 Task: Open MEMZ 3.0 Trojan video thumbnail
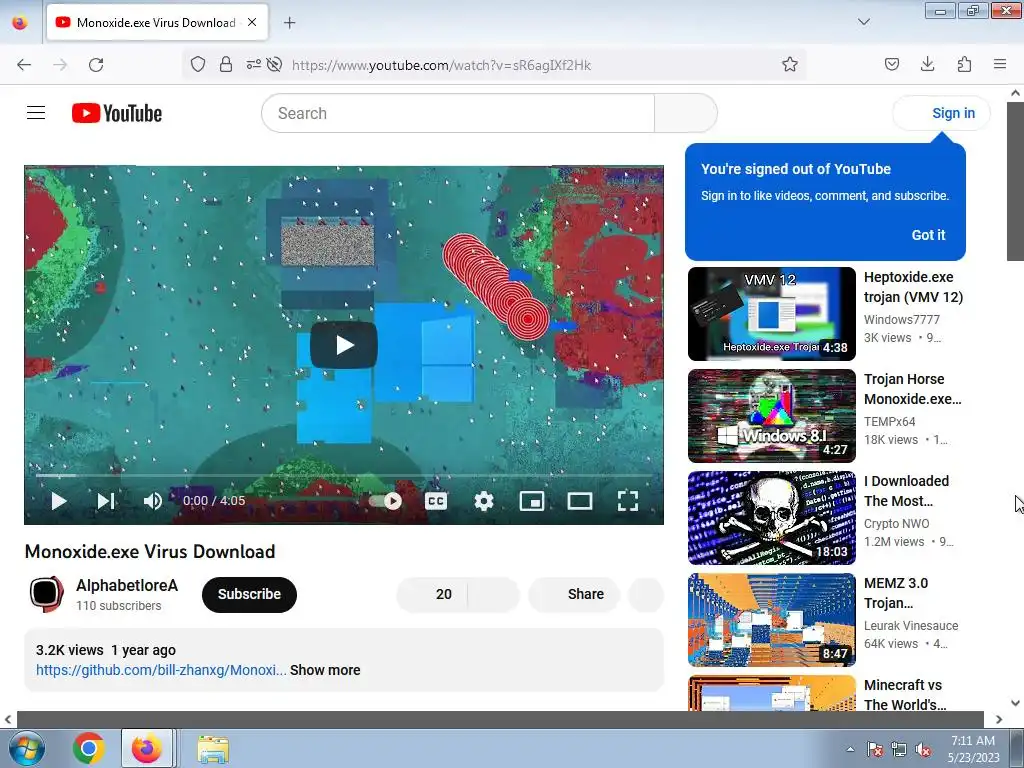(x=771, y=619)
